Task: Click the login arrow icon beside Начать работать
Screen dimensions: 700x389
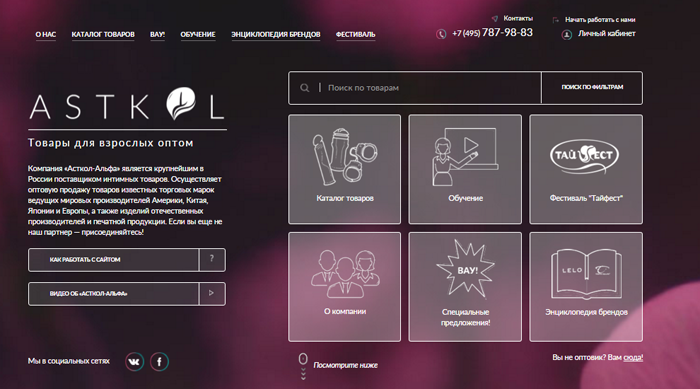Action: click(555, 20)
